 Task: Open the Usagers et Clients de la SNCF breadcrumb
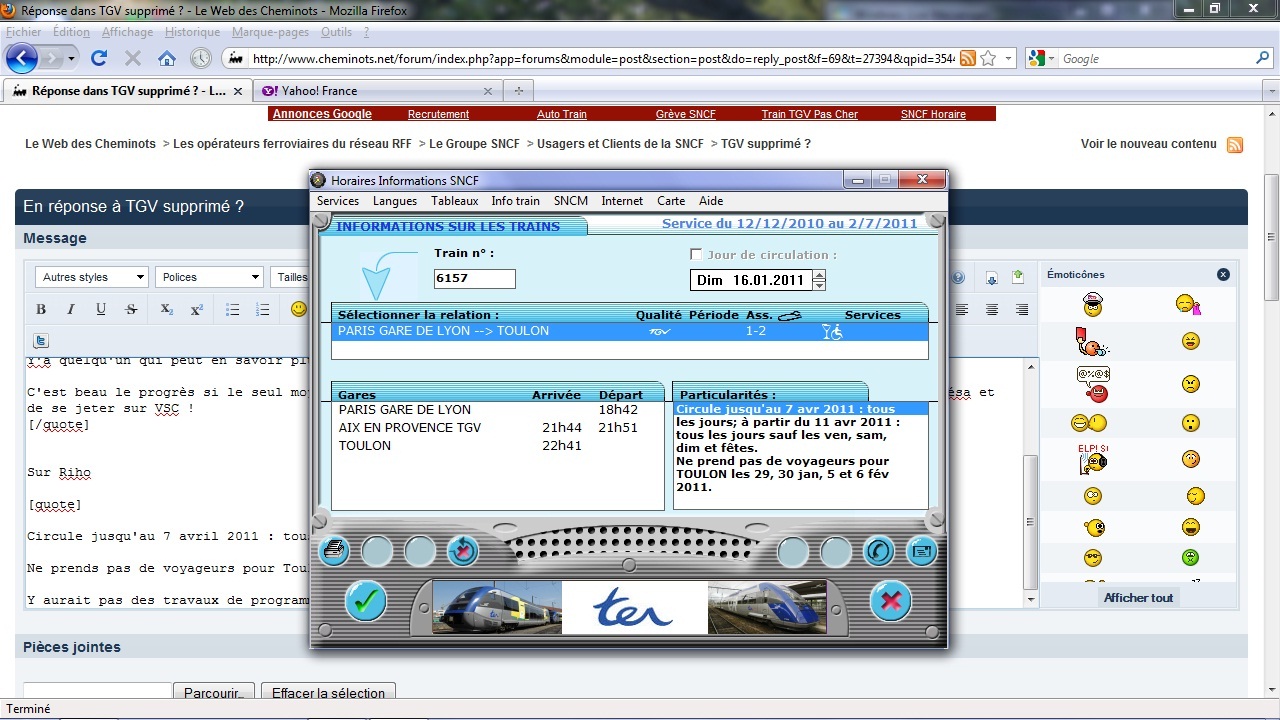tap(620, 144)
